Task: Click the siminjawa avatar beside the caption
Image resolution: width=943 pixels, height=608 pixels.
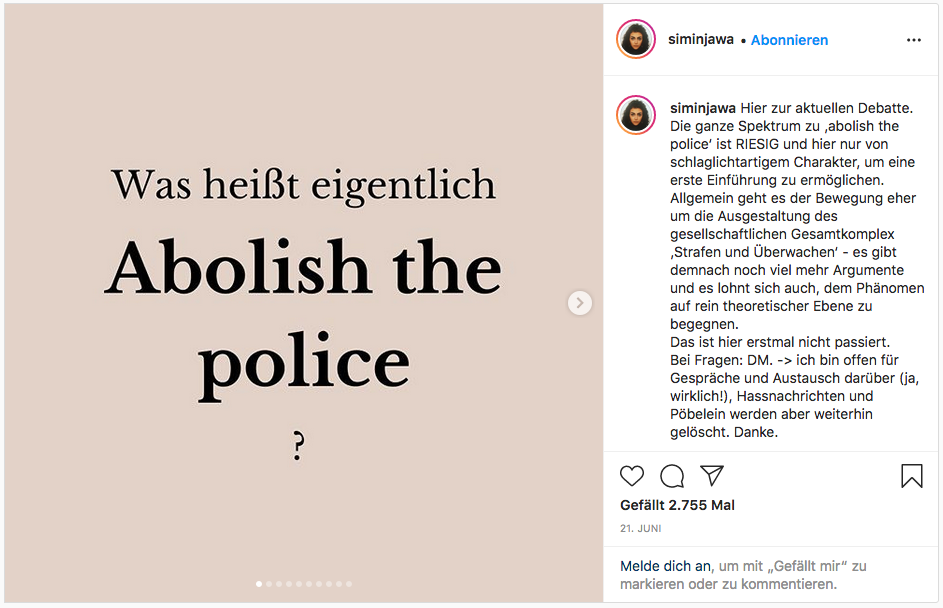Action: (x=636, y=115)
